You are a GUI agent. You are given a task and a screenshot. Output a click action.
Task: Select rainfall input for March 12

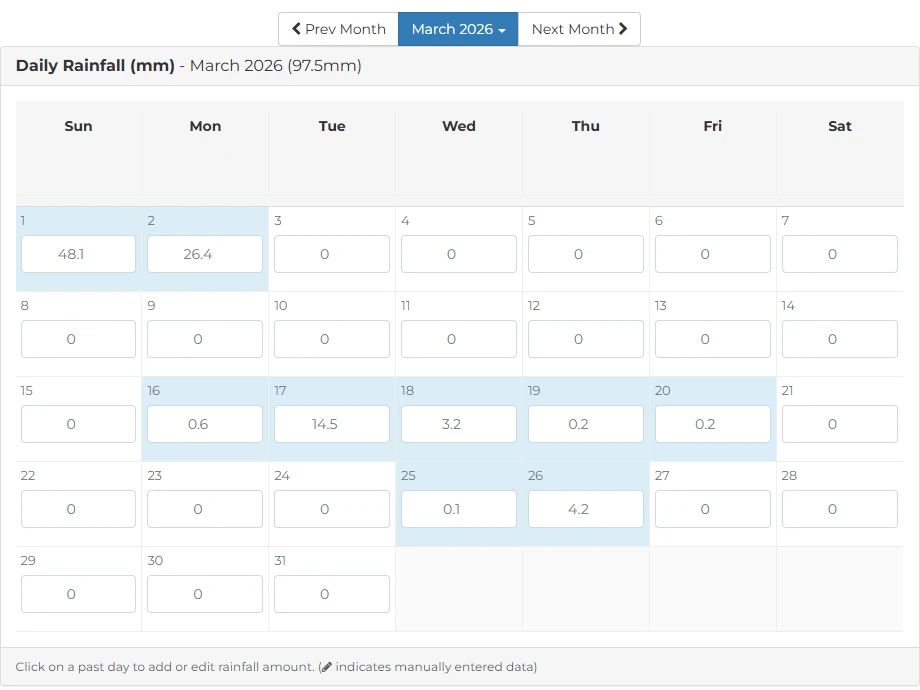pos(586,339)
